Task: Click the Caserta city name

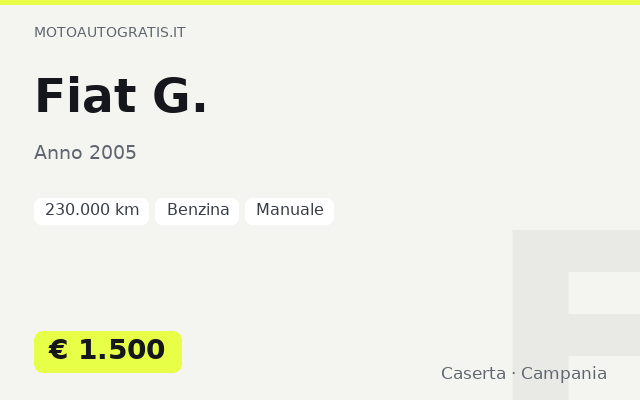Action: click(473, 373)
